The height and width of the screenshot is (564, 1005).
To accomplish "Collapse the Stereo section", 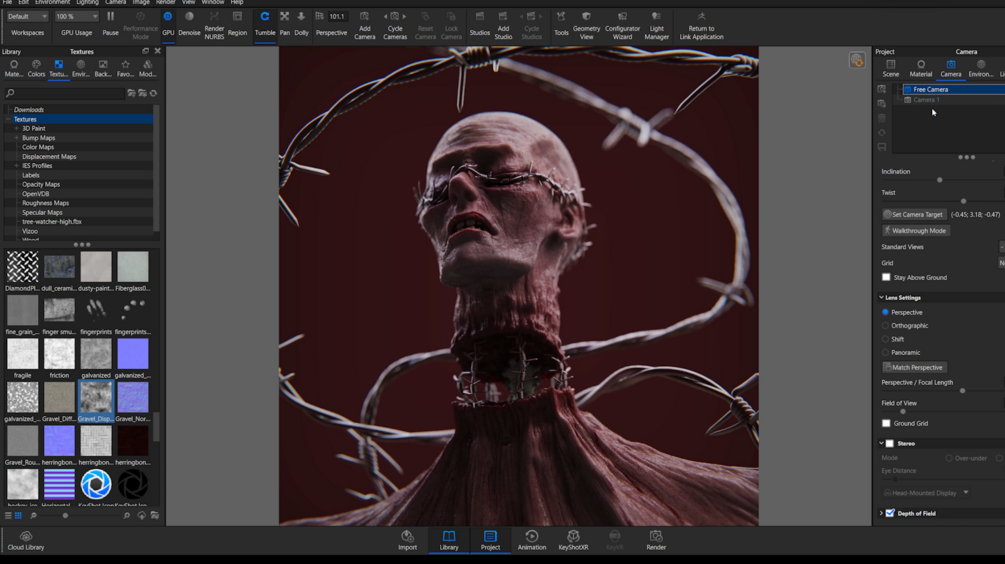I will point(881,444).
